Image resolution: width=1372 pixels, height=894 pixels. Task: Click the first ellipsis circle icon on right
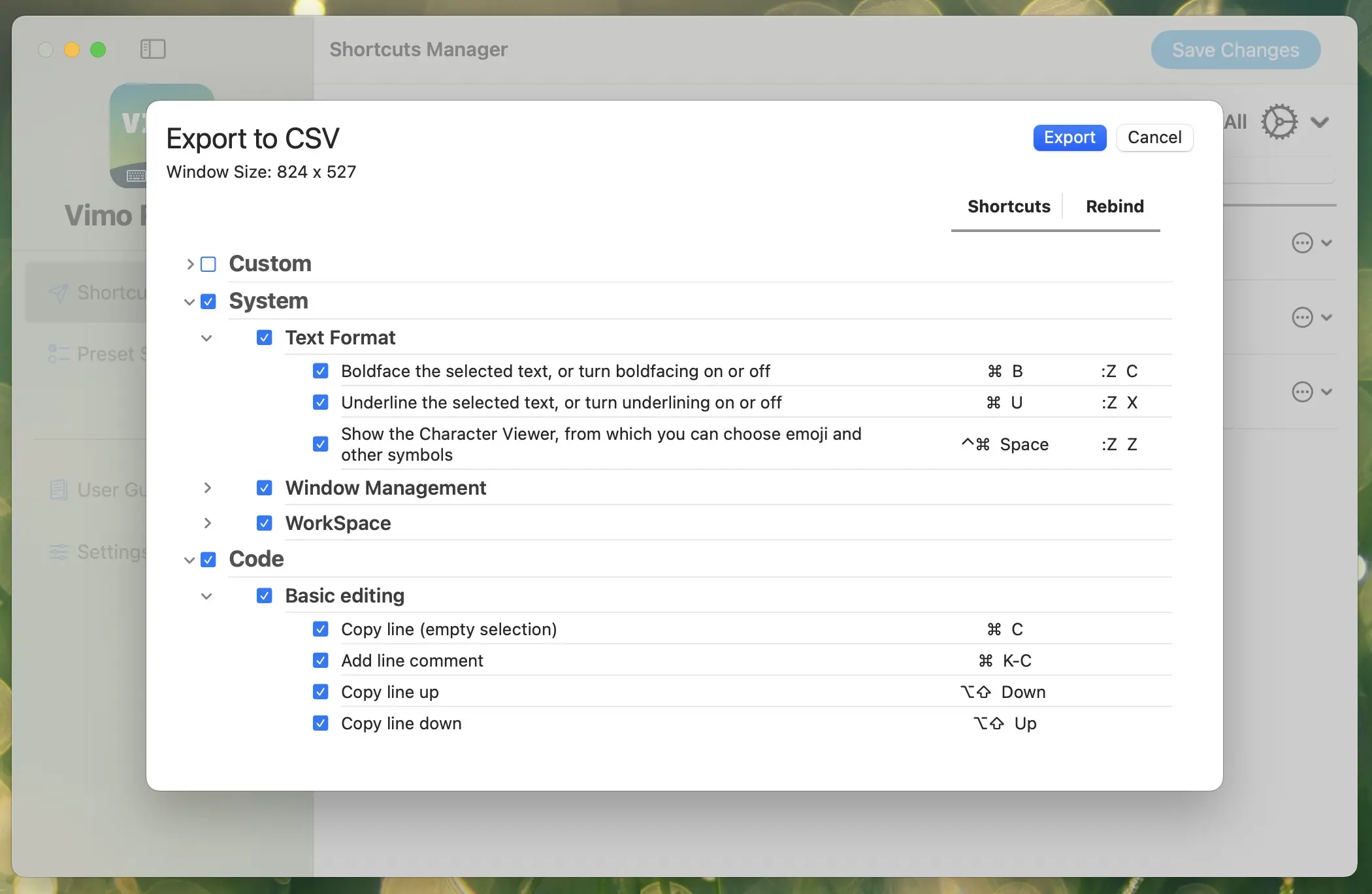[1302, 243]
